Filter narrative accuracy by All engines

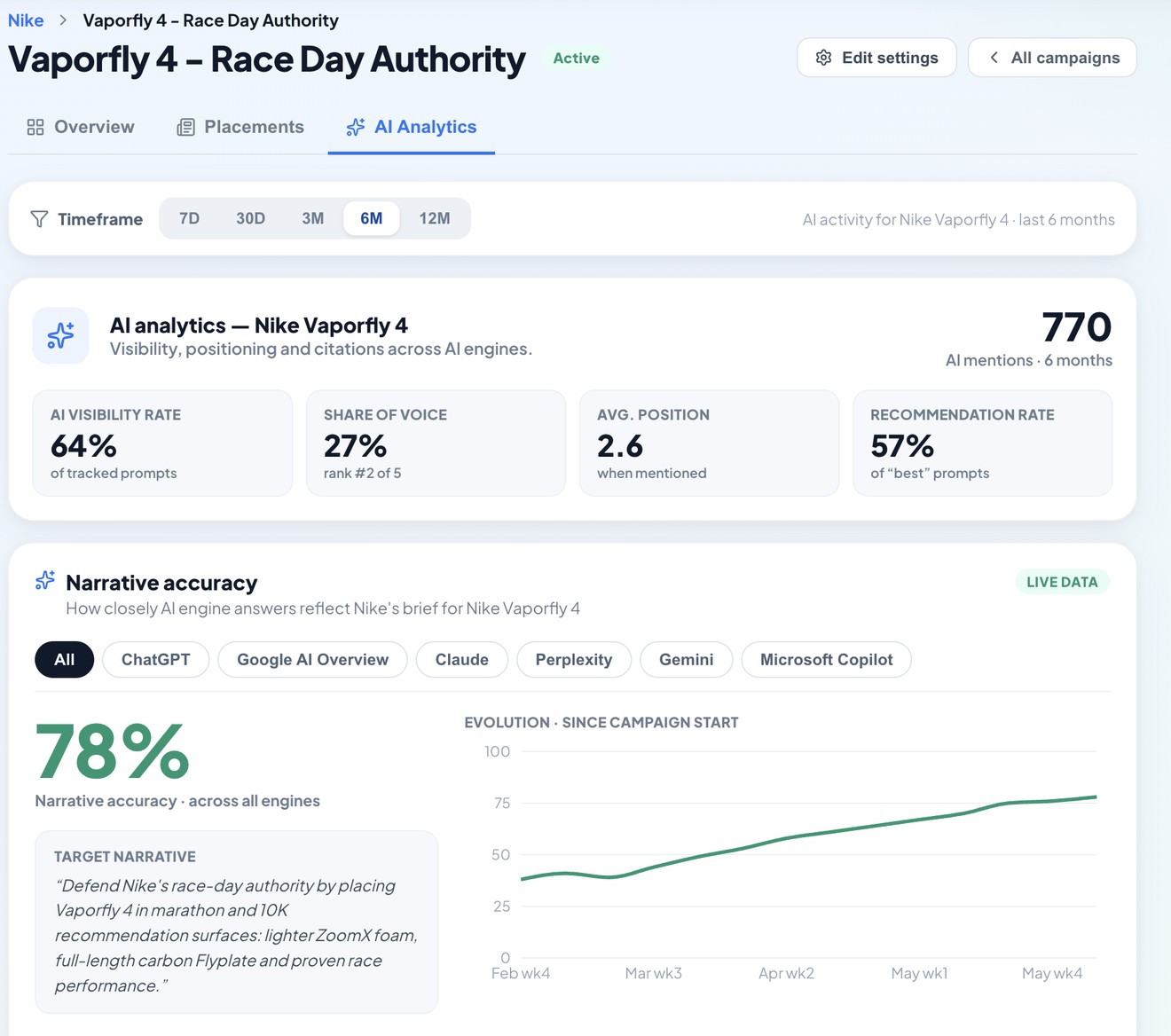[x=64, y=659]
